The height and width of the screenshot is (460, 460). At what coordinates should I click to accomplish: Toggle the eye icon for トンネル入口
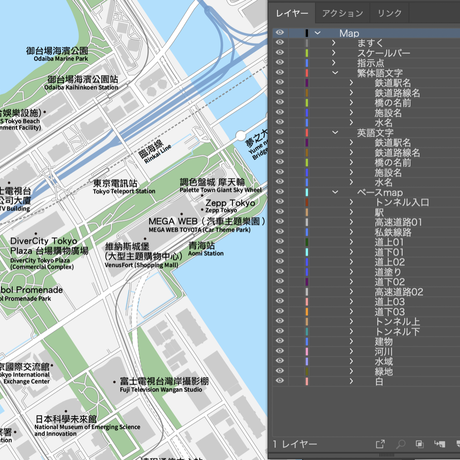(x=280, y=202)
